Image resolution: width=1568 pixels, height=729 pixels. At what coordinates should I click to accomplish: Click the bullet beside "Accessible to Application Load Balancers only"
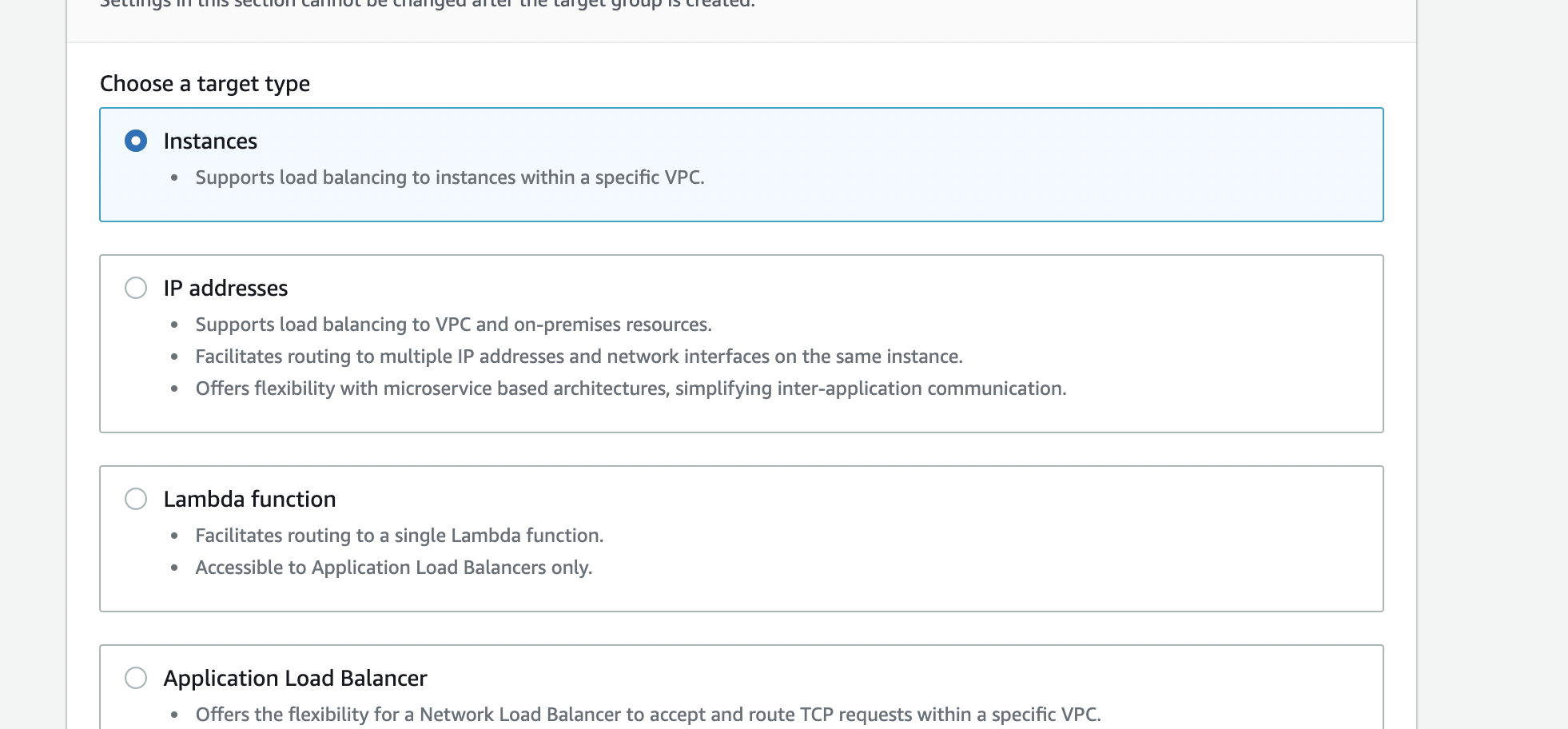point(174,568)
